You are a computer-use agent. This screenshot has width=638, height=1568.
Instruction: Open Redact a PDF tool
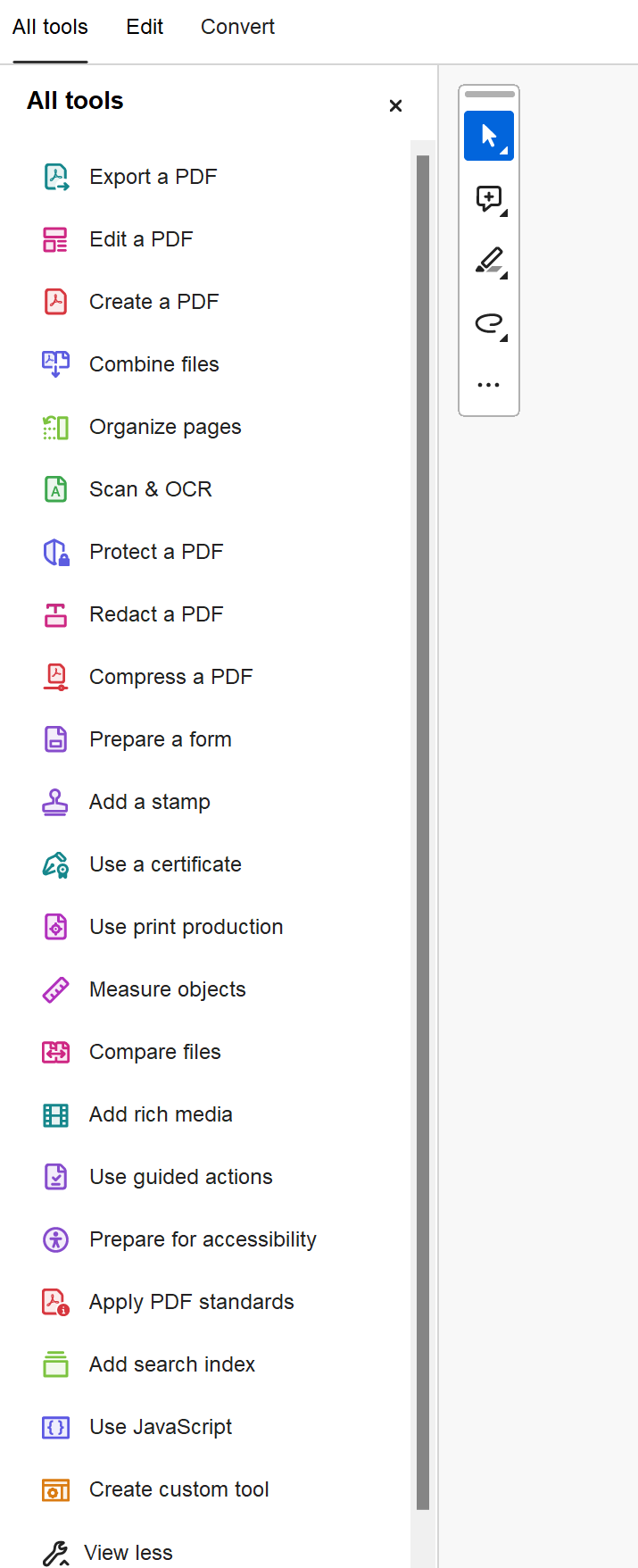156,614
